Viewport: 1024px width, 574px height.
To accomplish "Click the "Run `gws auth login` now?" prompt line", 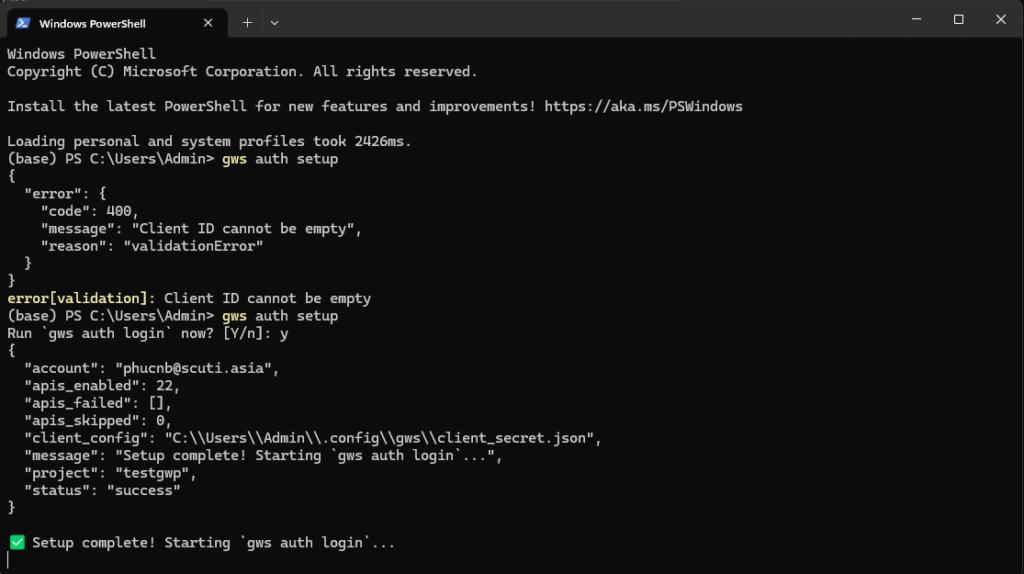I will pyautogui.click(x=150, y=333).
